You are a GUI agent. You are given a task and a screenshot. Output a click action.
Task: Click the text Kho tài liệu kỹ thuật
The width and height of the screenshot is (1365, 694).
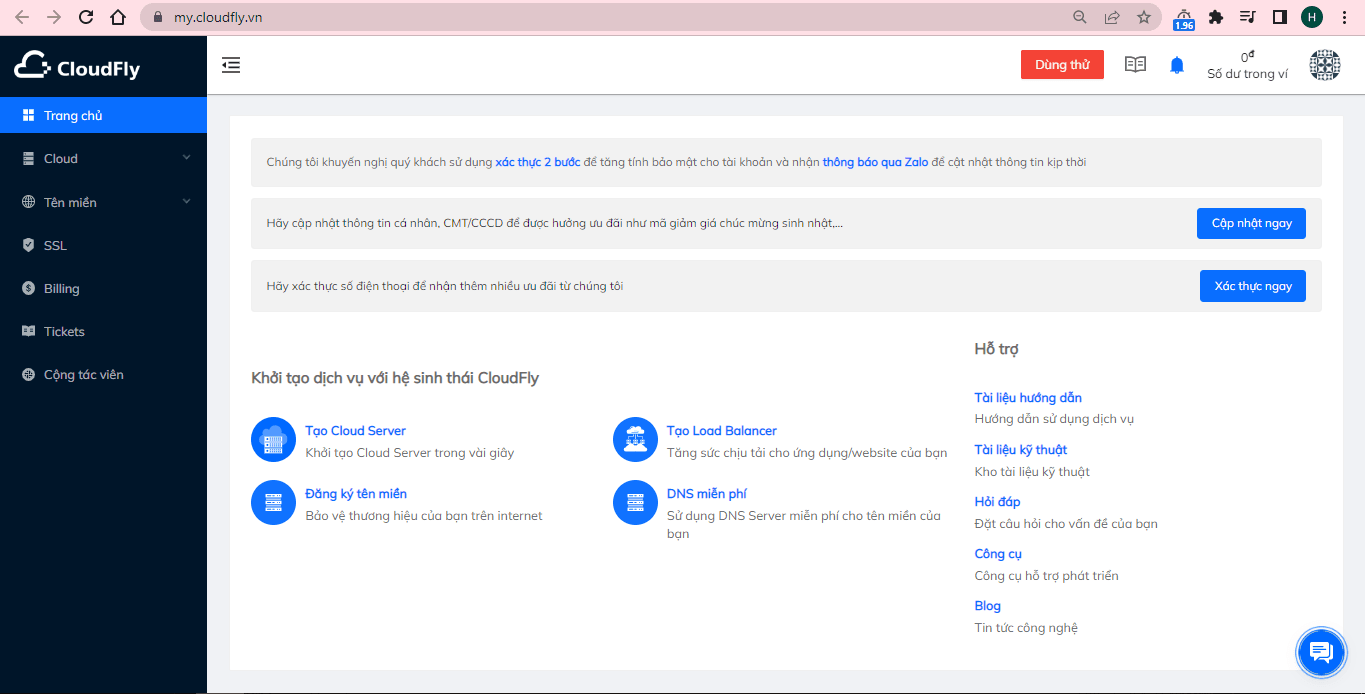point(1032,472)
